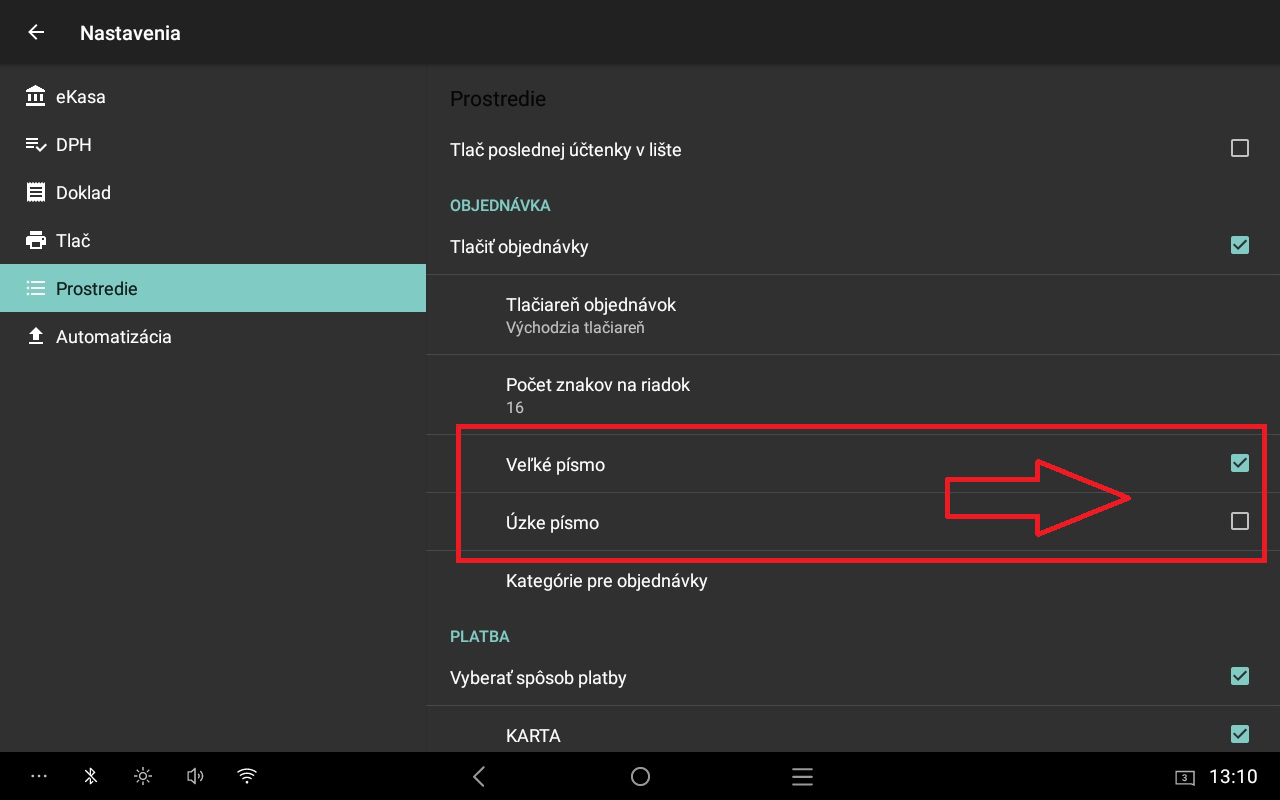
Task: Open Kategórie pre objednávky
Action: (606, 581)
